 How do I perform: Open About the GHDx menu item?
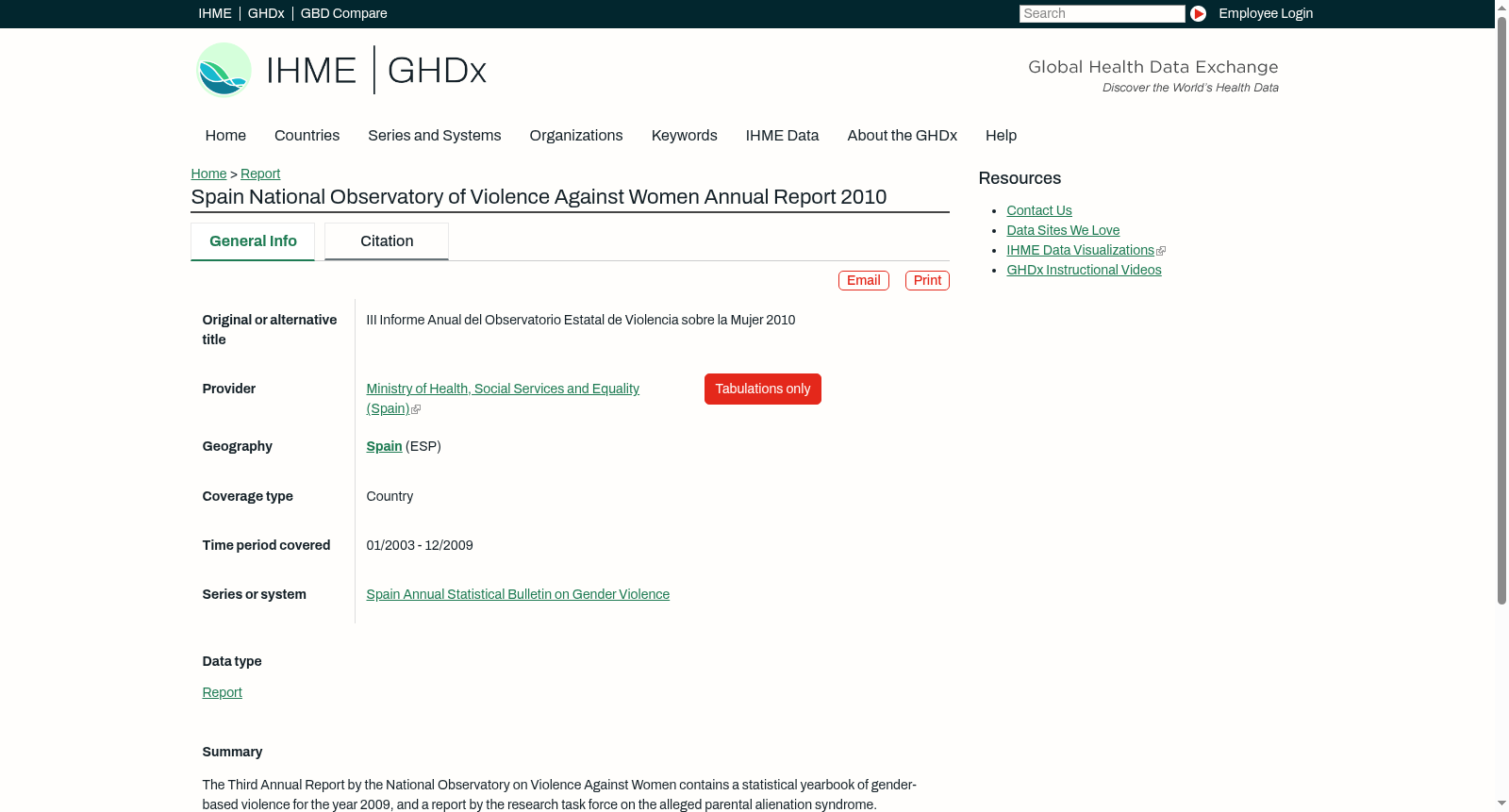(903, 136)
